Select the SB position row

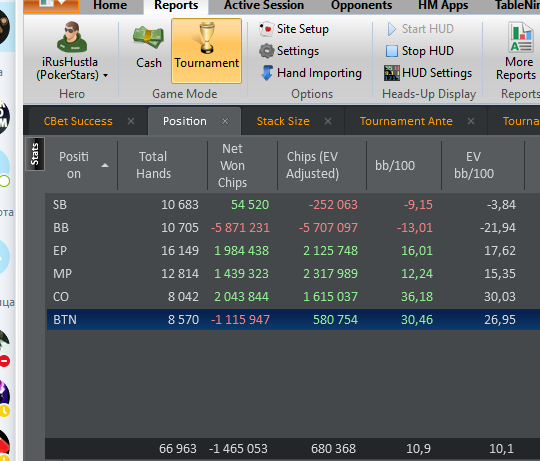point(293,205)
